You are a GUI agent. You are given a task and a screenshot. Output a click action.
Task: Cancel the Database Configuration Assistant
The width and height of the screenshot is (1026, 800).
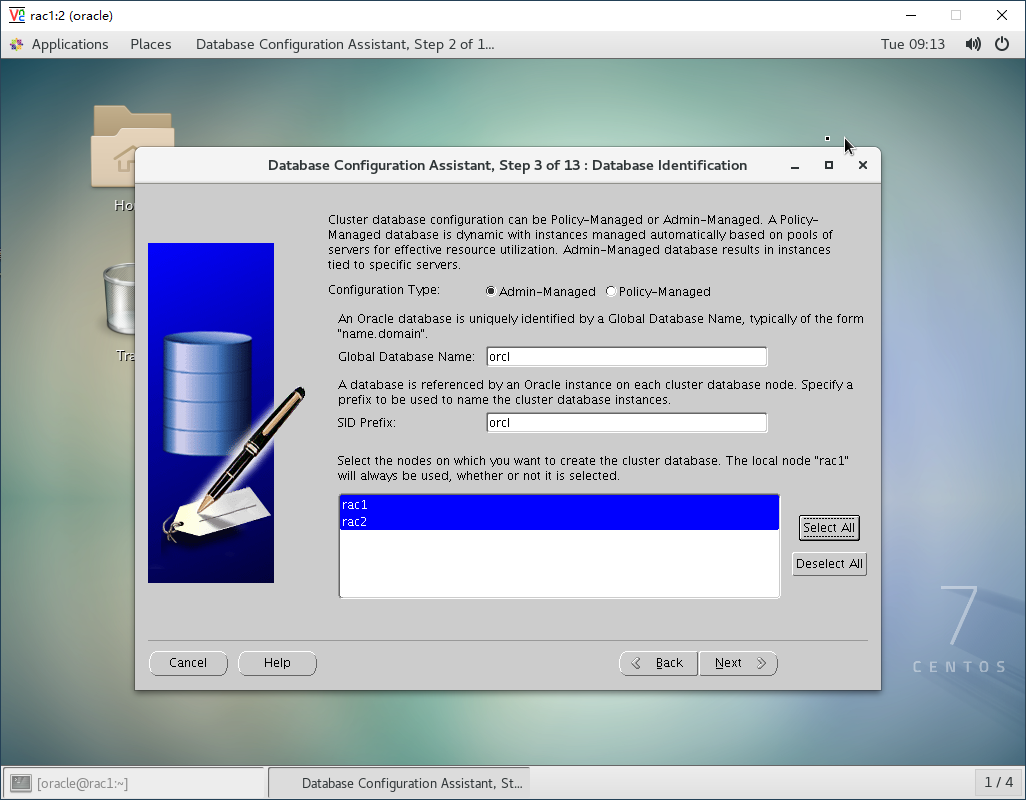[x=188, y=663]
